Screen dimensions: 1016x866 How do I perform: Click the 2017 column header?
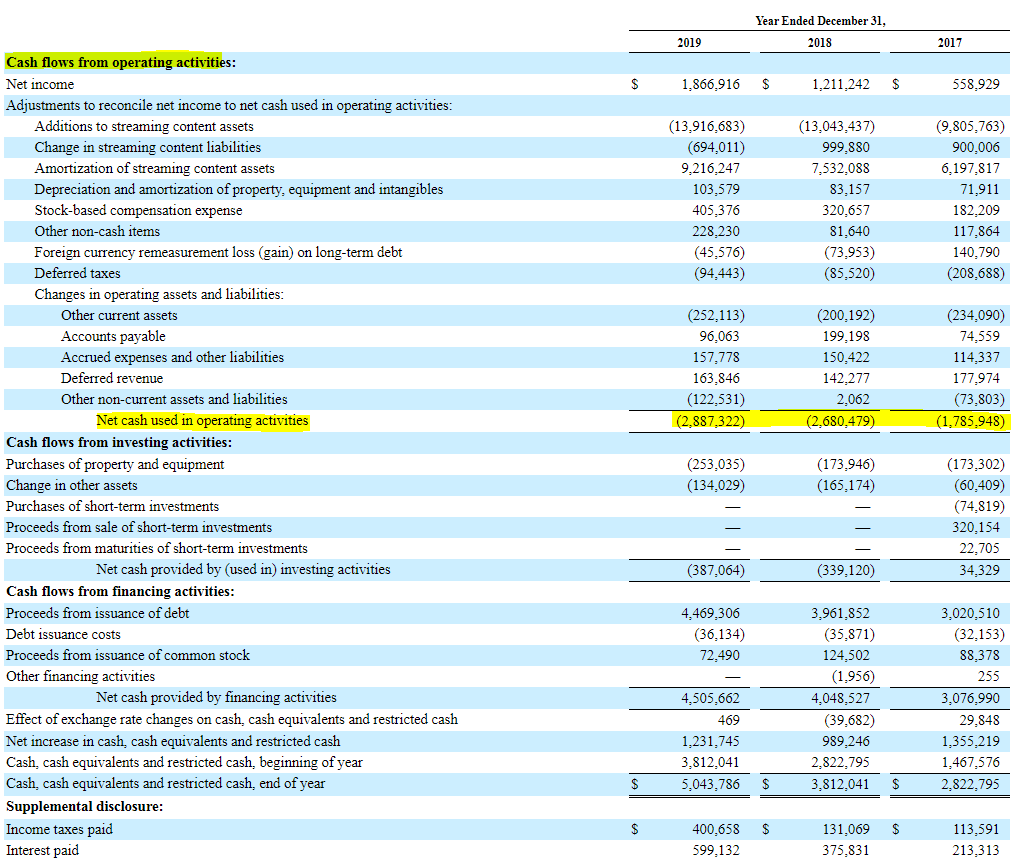(950, 43)
